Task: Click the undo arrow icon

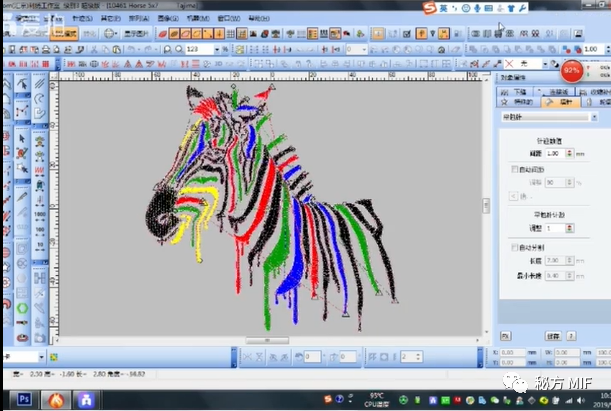Action: 132,49
